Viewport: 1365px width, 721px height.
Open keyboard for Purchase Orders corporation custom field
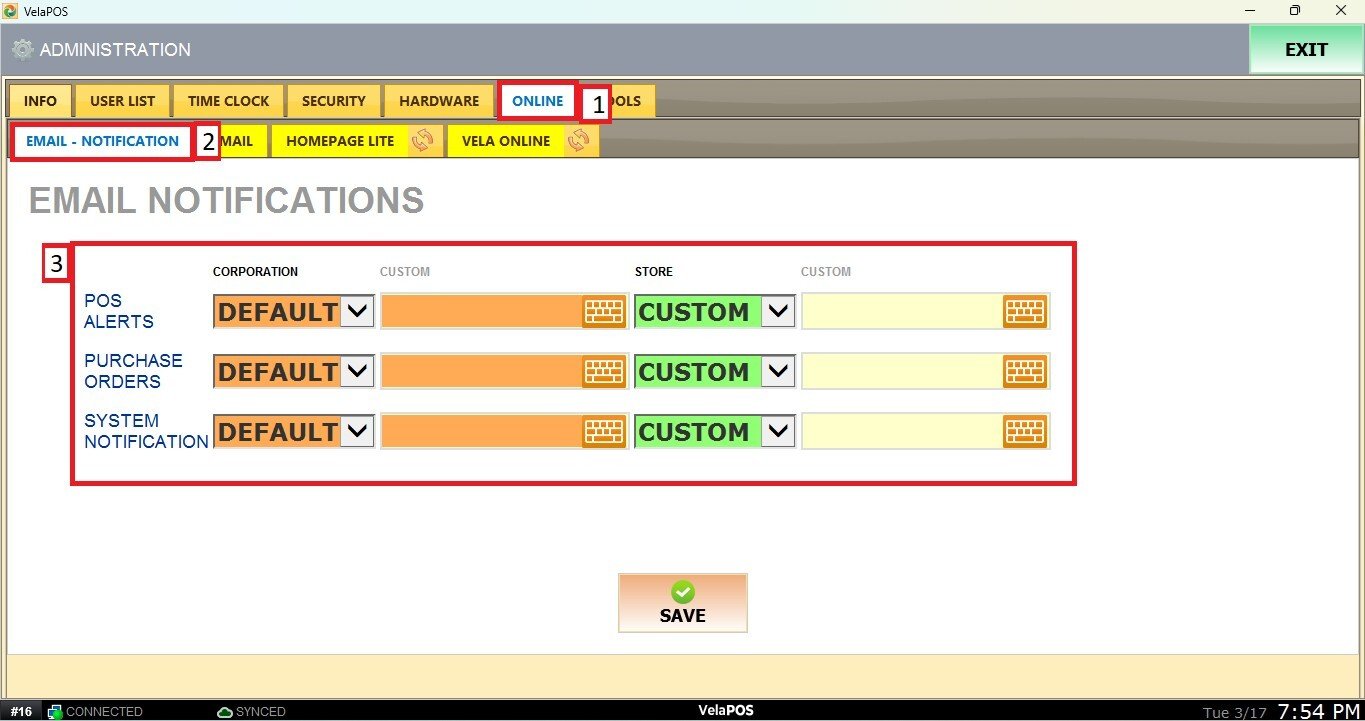(604, 372)
